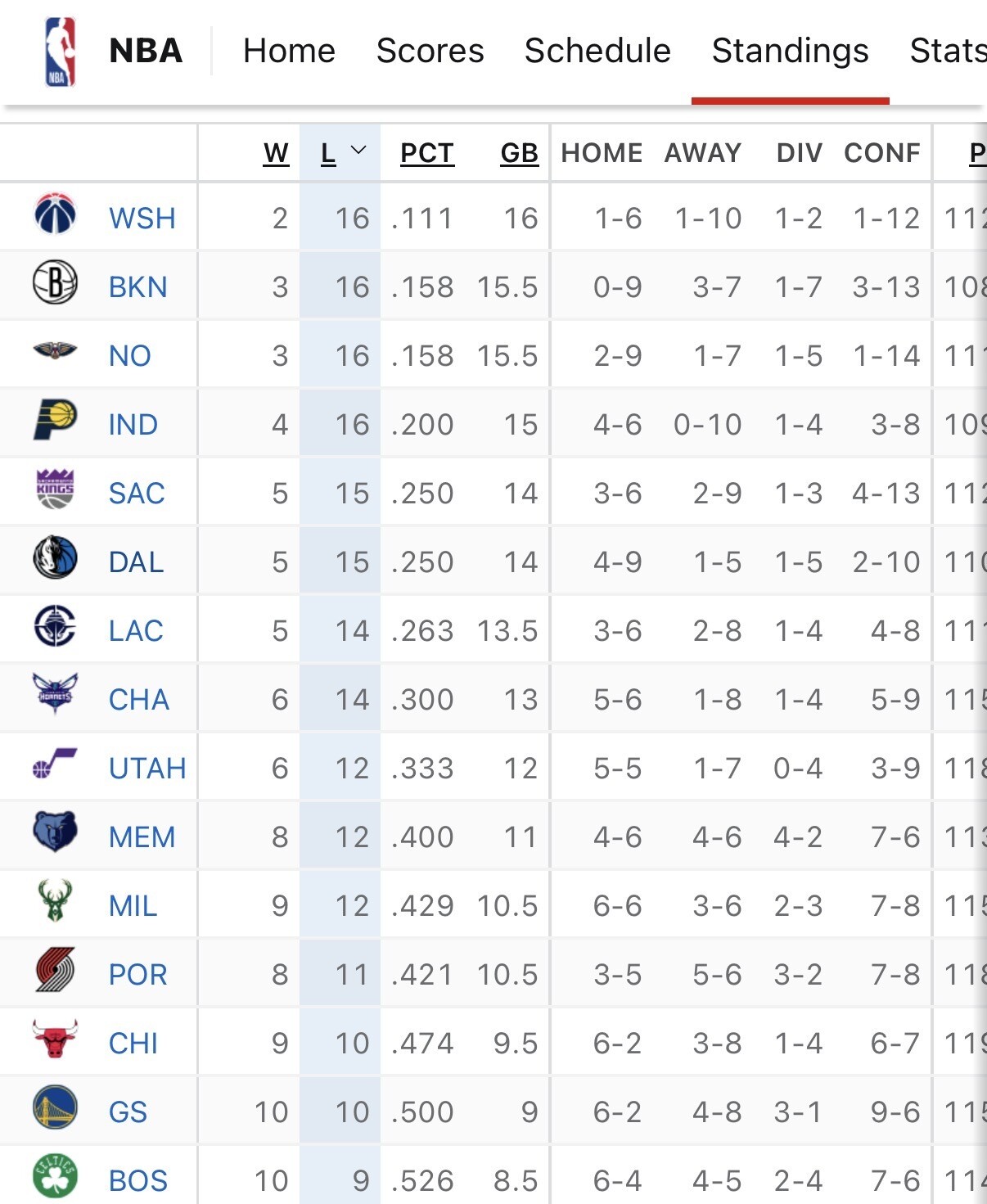Sort standings by PCT column
This screenshot has height=1204, width=987.
(x=426, y=153)
